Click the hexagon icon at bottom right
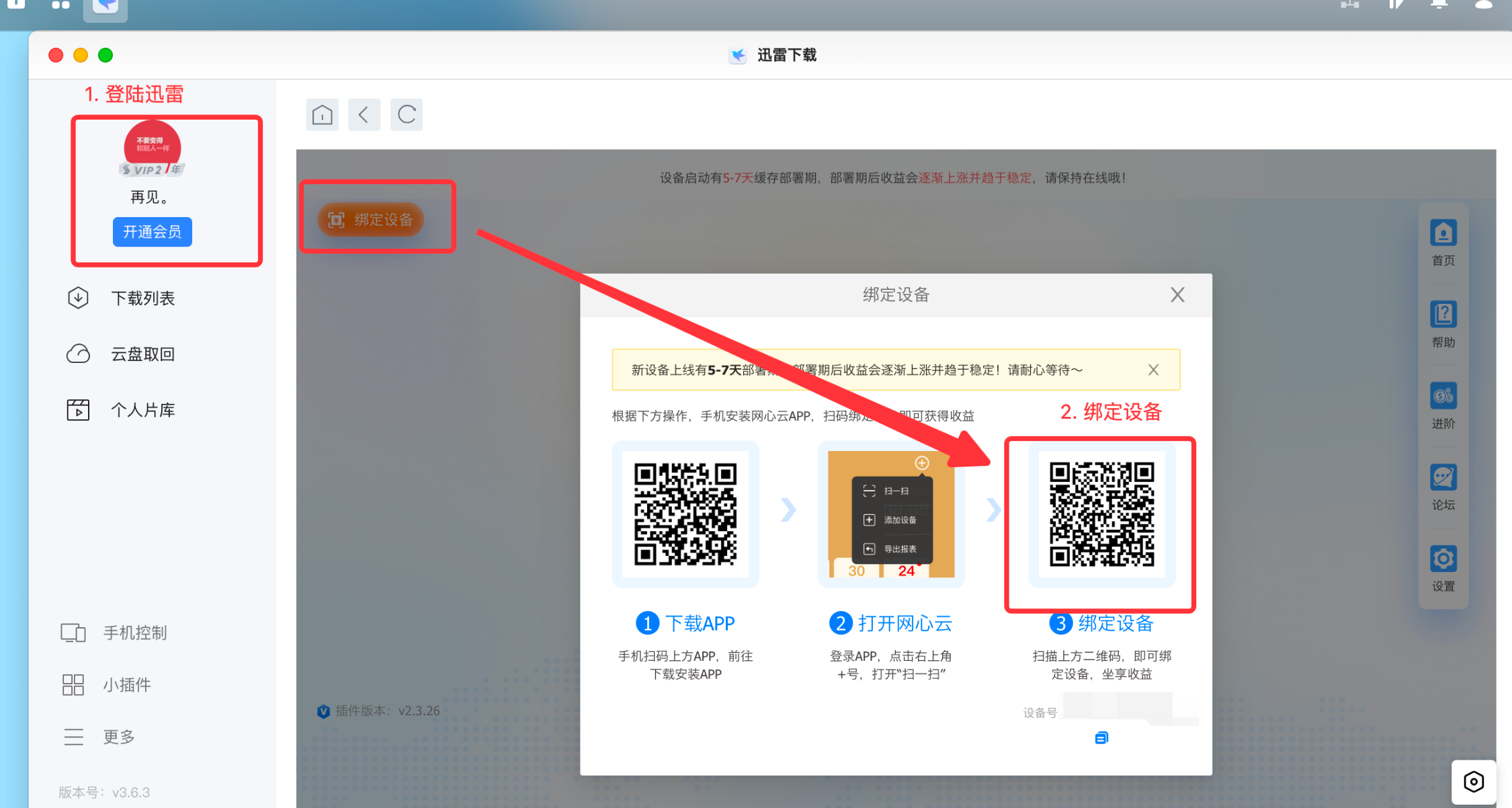1512x808 pixels. click(1473, 782)
